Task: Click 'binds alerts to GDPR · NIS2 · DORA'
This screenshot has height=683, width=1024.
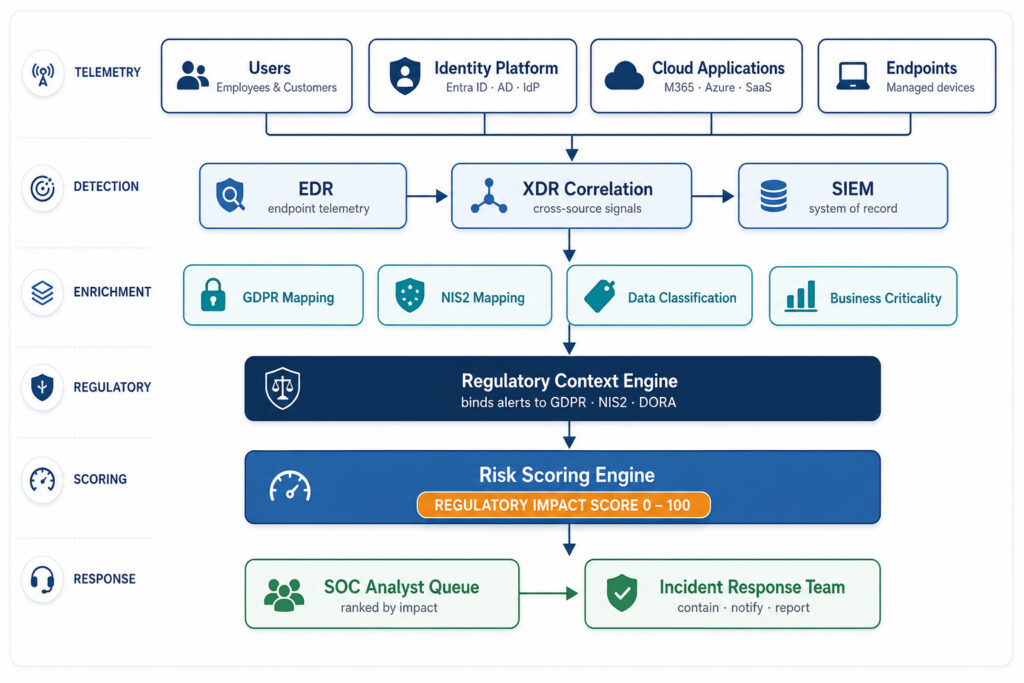Action: 568,402
